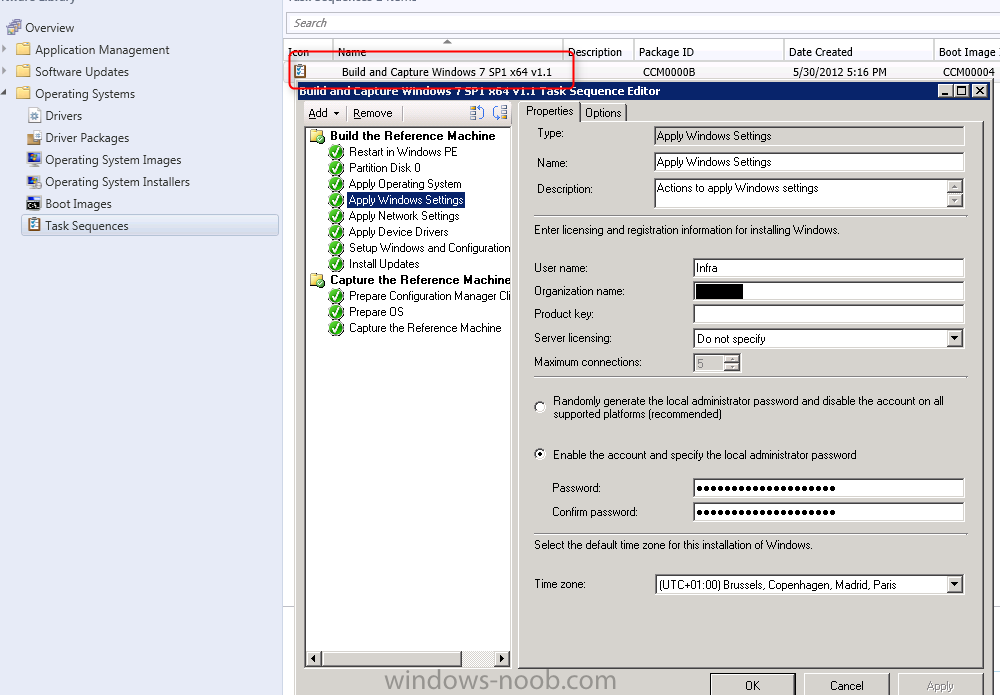Click the Application Management folder icon

point(24,49)
